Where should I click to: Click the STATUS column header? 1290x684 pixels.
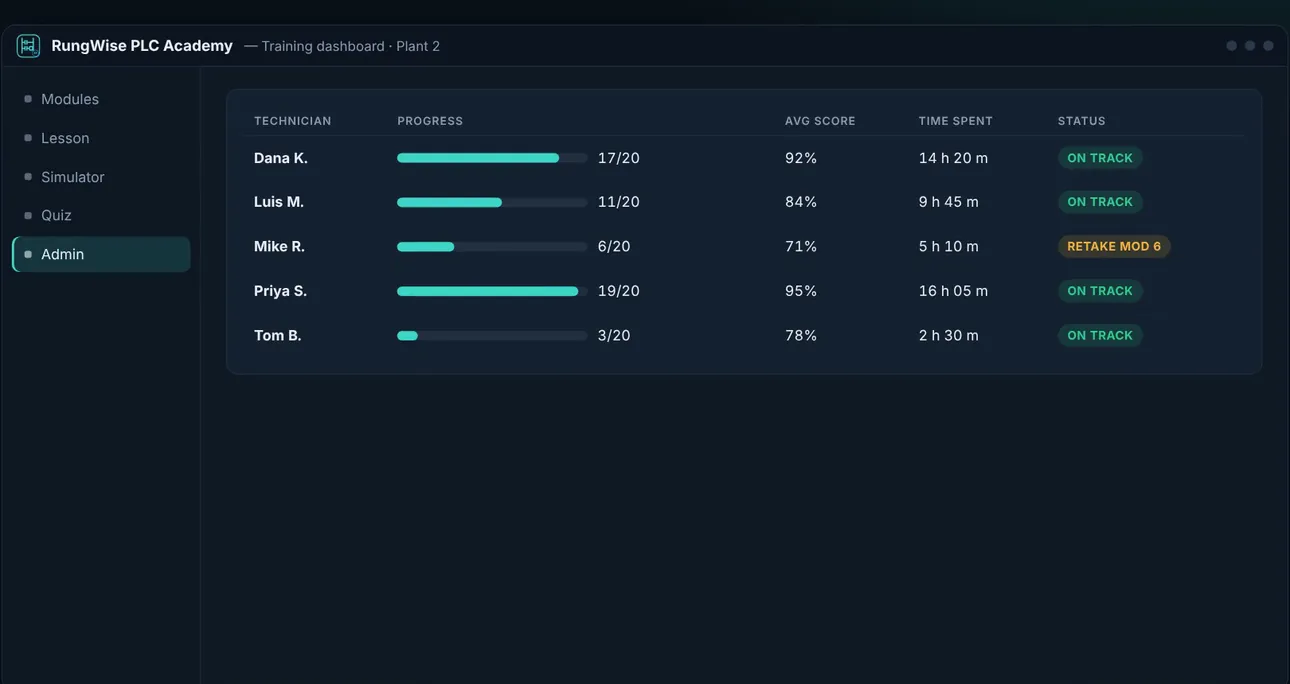coord(1082,121)
